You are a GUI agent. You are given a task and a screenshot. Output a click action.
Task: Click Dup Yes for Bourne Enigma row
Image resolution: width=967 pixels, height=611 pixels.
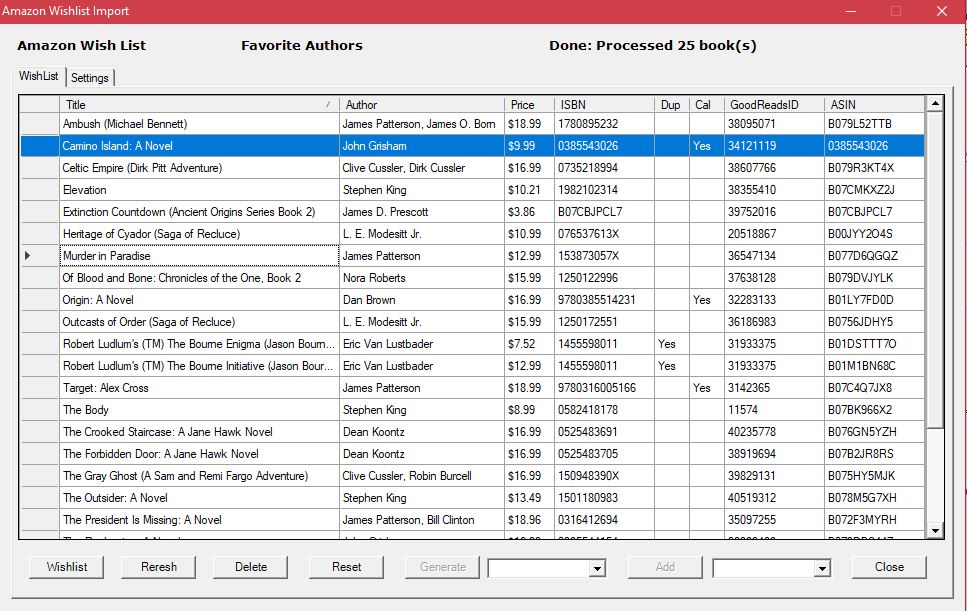coord(672,343)
